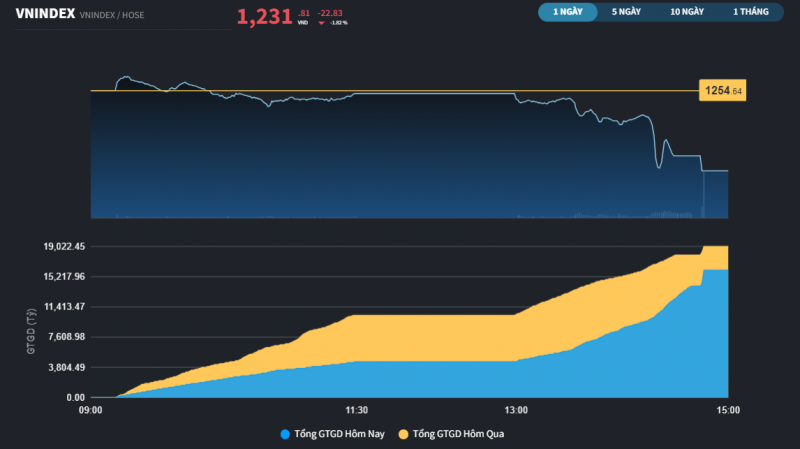Click the 11:30 time axis marker

pos(357,410)
